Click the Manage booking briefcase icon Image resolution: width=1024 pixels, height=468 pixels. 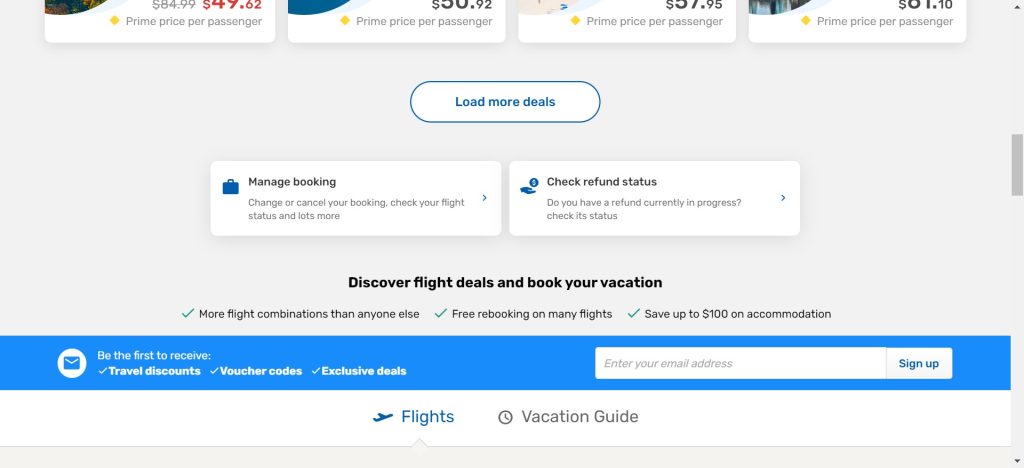230,187
